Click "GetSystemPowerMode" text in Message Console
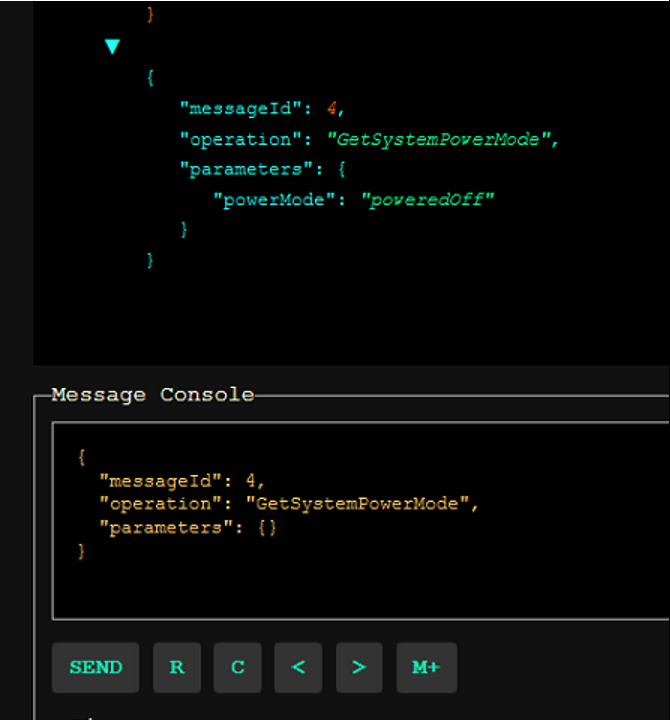Image resolution: width=670 pixels, height=720 pixels. click(x=358, y=504)
